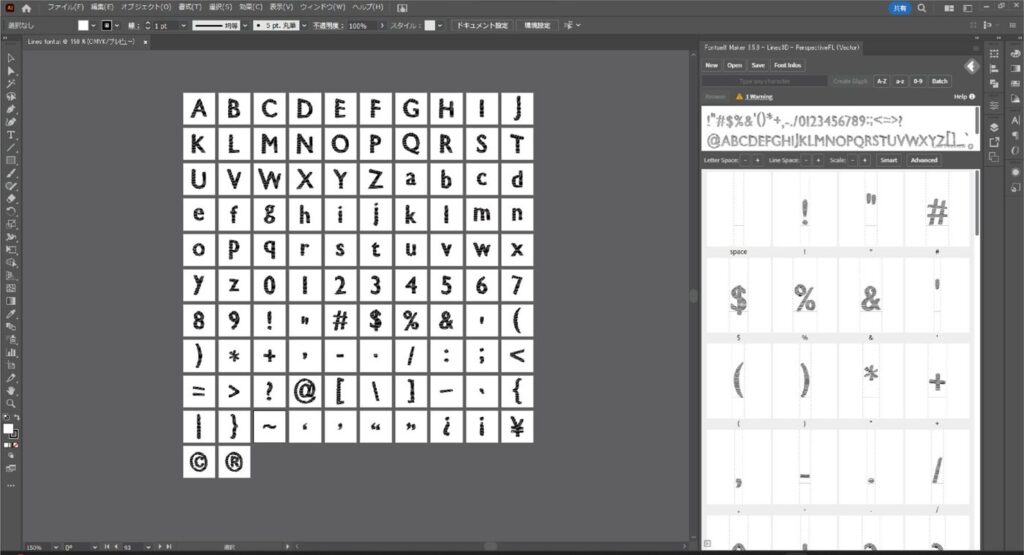Open the Character panel icon

[1016, 120]
